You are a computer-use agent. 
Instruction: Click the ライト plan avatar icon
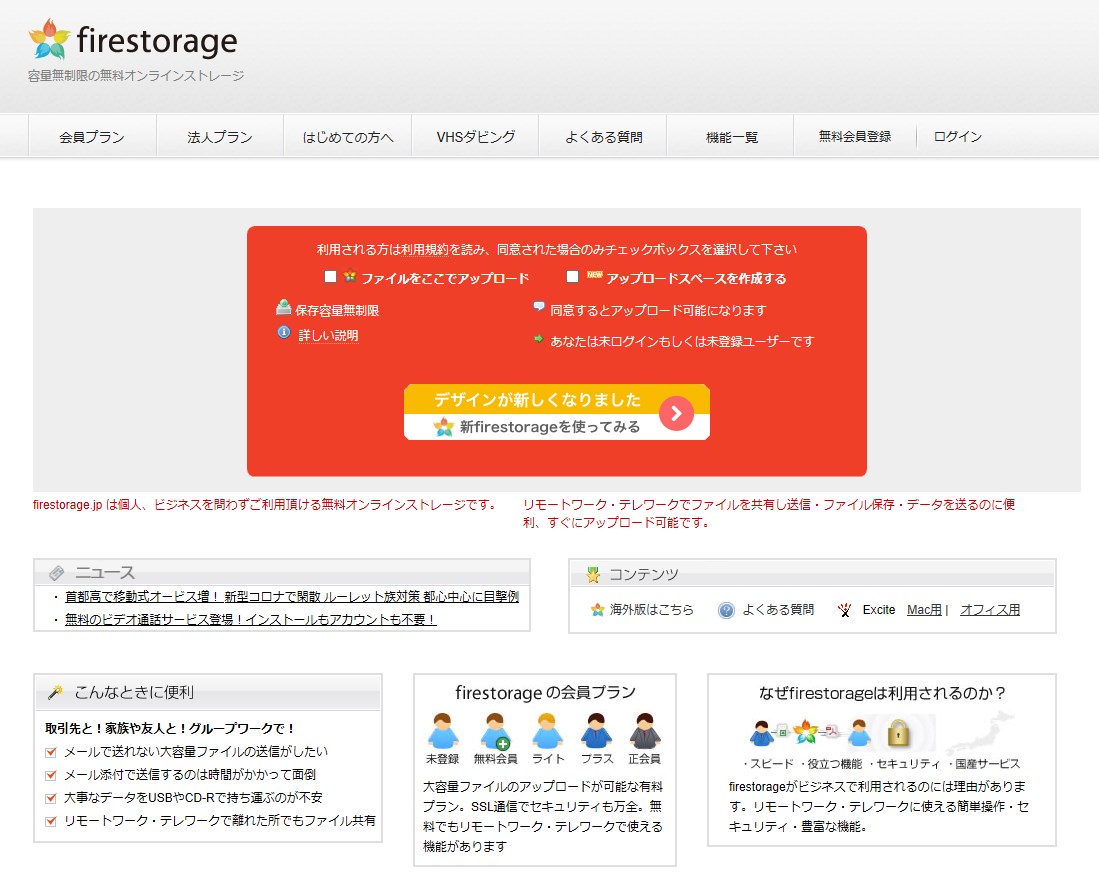pos(548,732)
